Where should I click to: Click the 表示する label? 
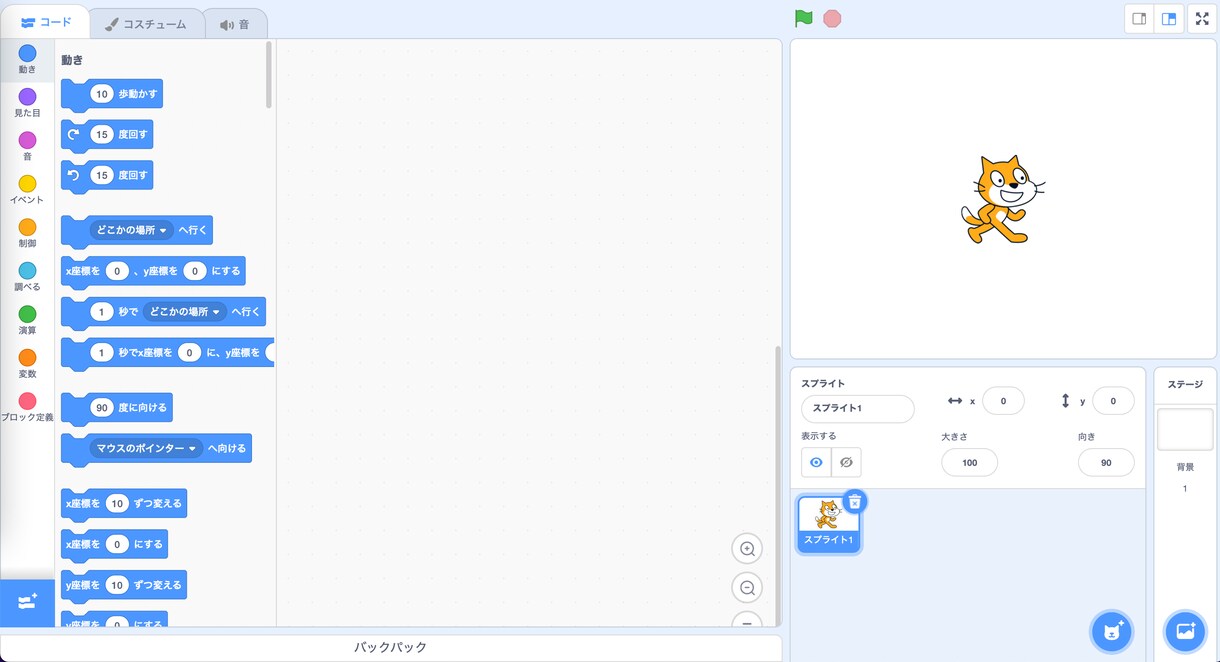(819, 436)
